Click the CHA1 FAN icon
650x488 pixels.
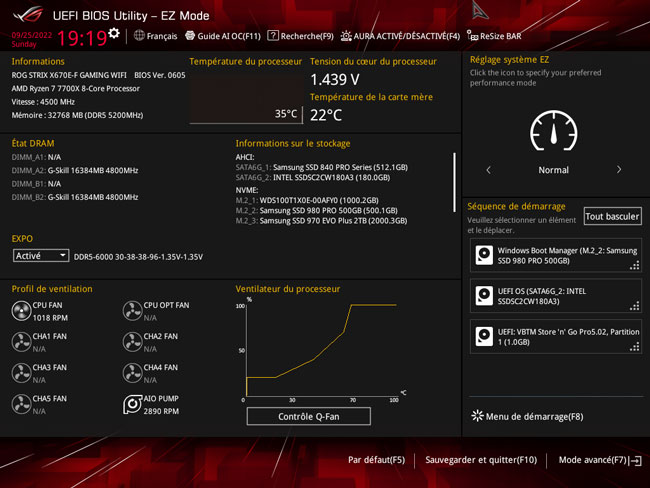(21, 343)
